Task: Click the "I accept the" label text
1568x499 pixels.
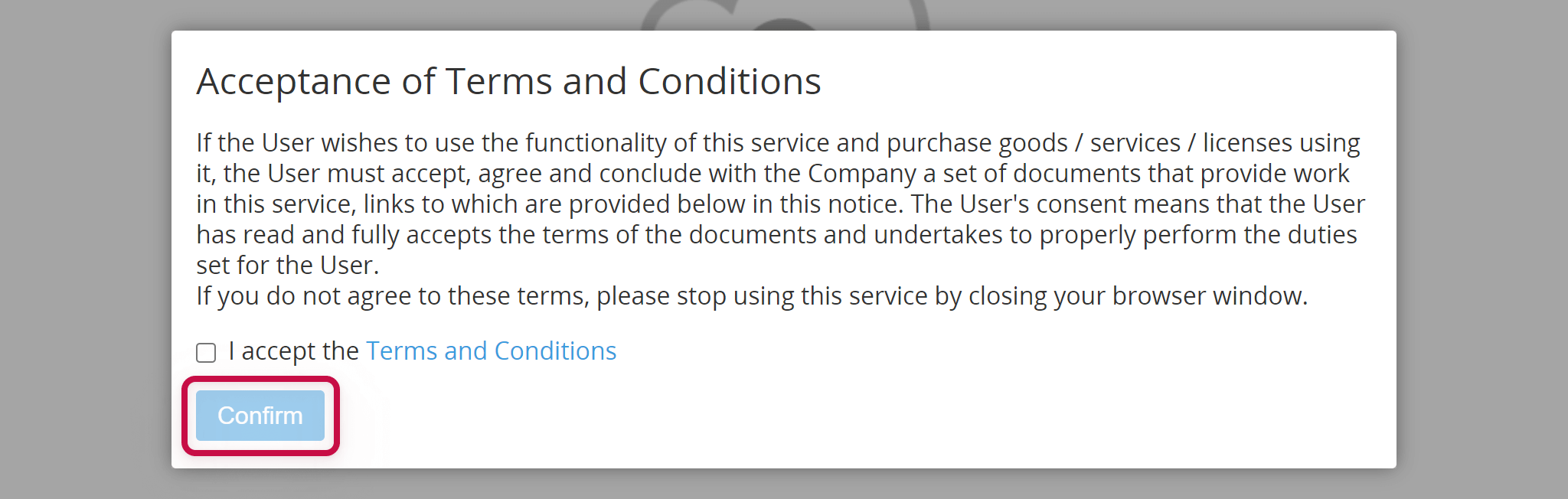Action: [293, 351]
